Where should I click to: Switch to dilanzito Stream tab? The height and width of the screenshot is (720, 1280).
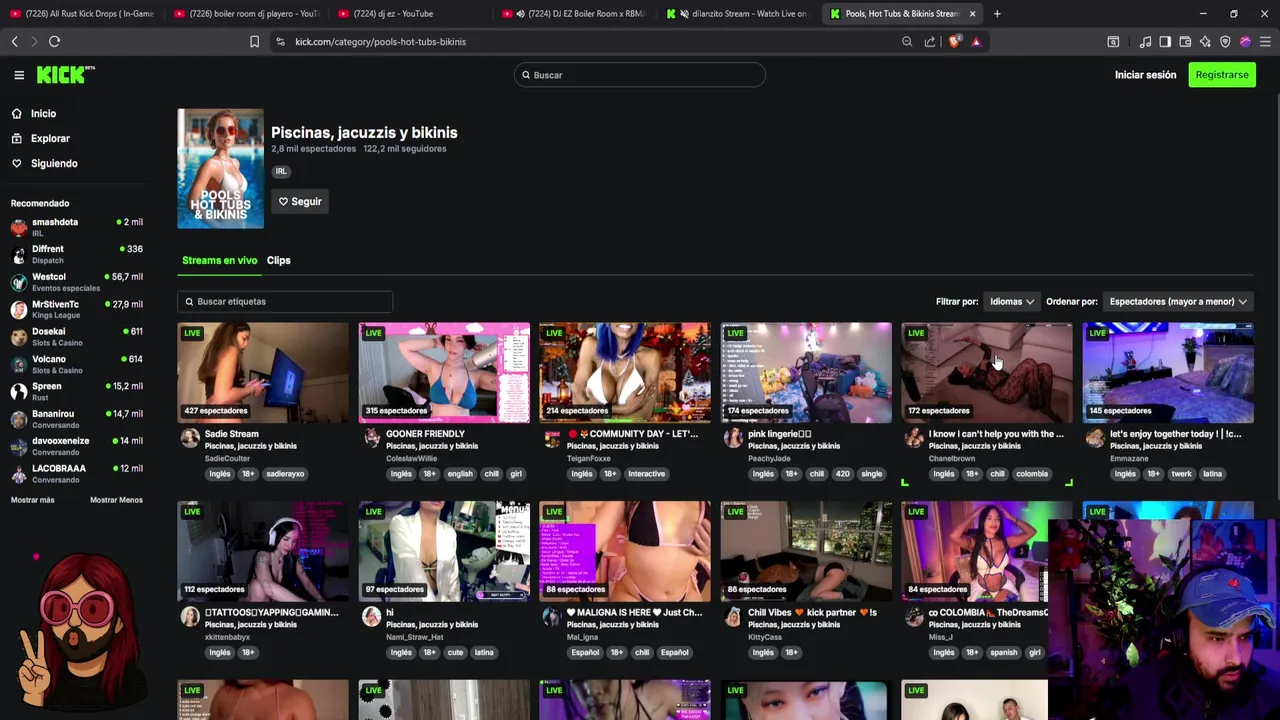[x=740, y=13]
